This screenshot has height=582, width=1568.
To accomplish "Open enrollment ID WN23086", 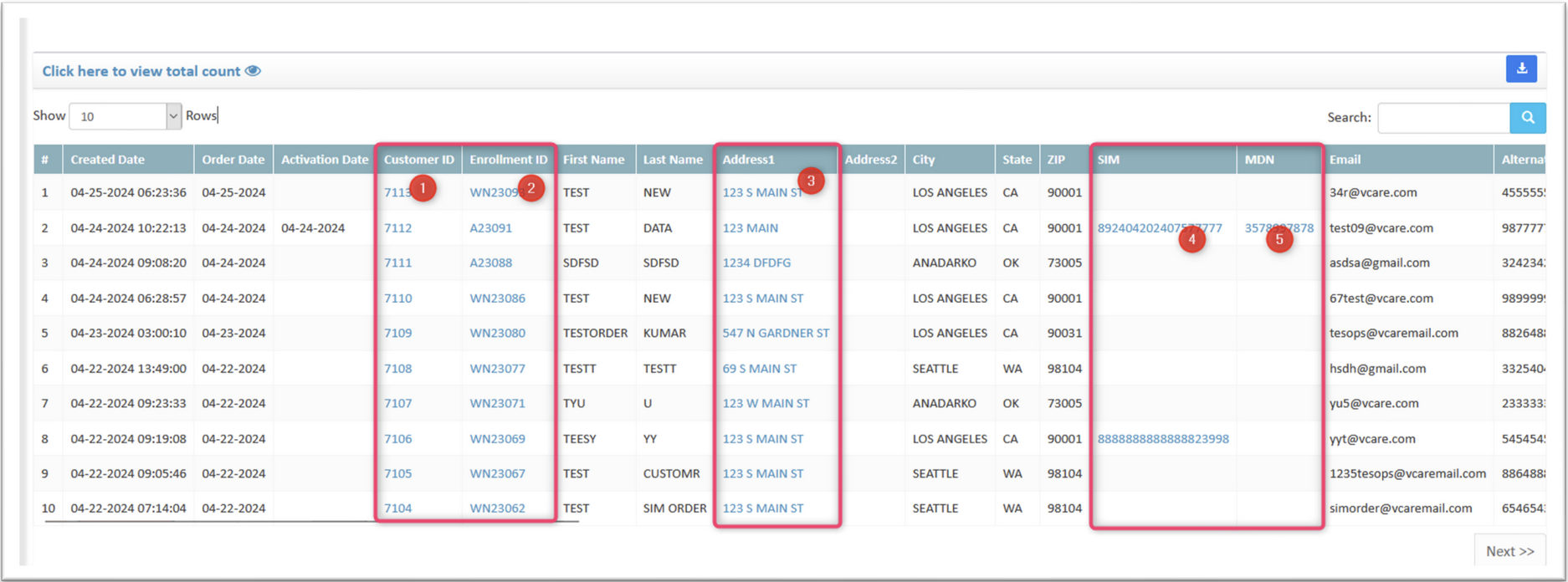I will [x=497, y=298].
